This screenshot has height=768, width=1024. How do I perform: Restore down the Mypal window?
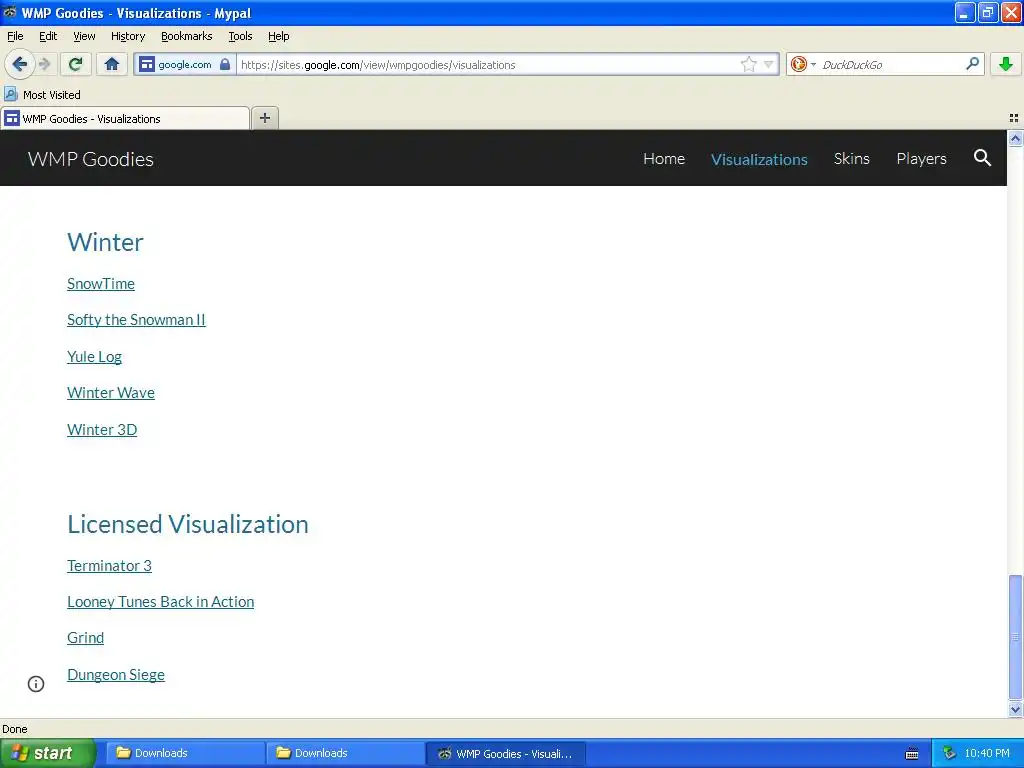click(987, 12)
